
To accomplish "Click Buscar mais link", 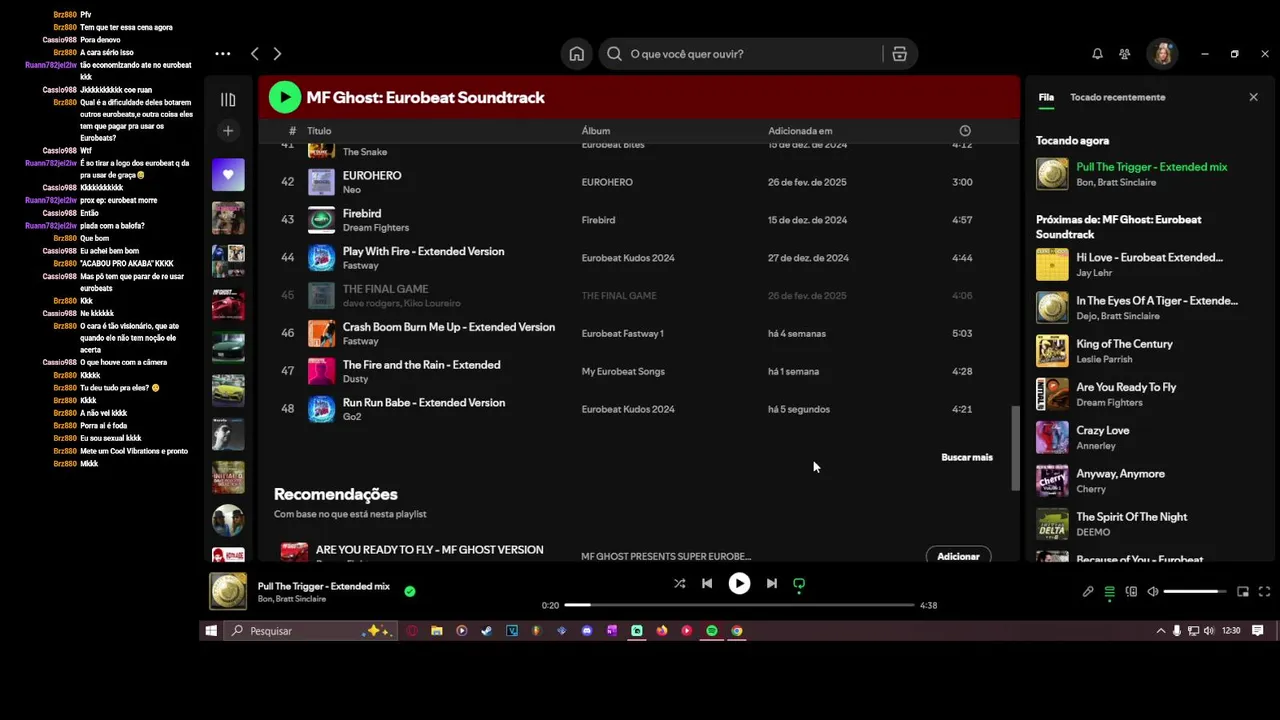I will 967,457.
